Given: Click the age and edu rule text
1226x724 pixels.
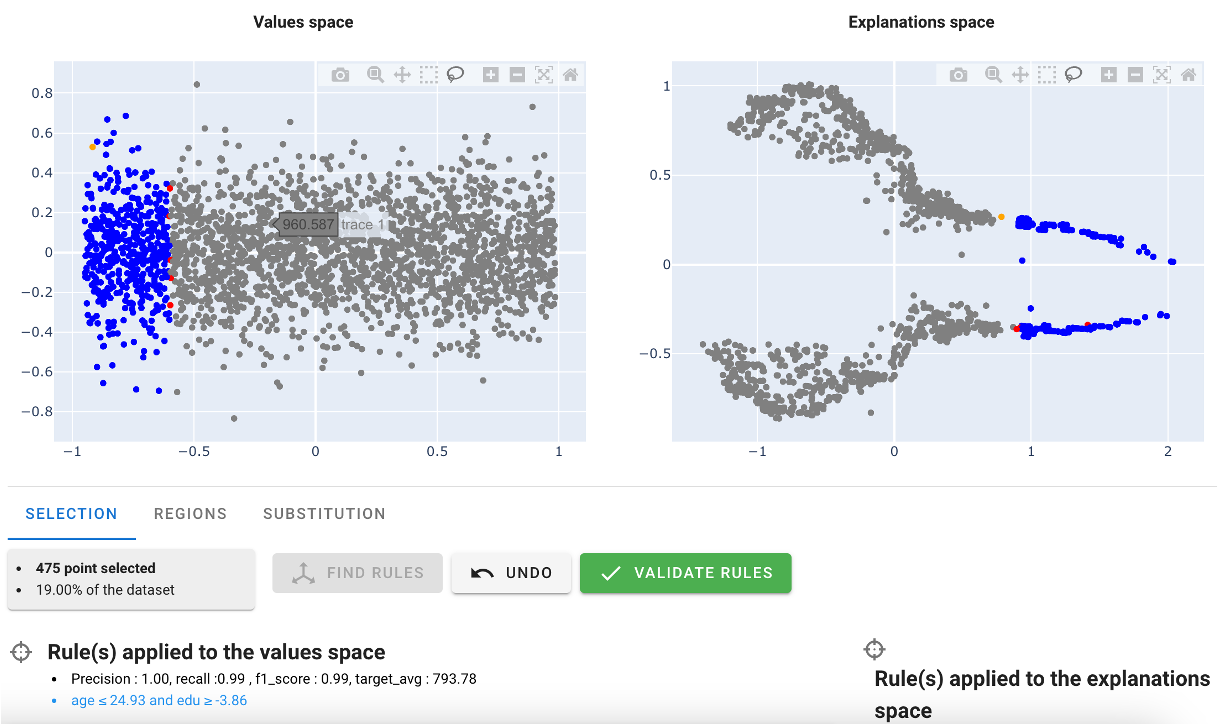Looking at the screenshot, I should click(159, 700).
